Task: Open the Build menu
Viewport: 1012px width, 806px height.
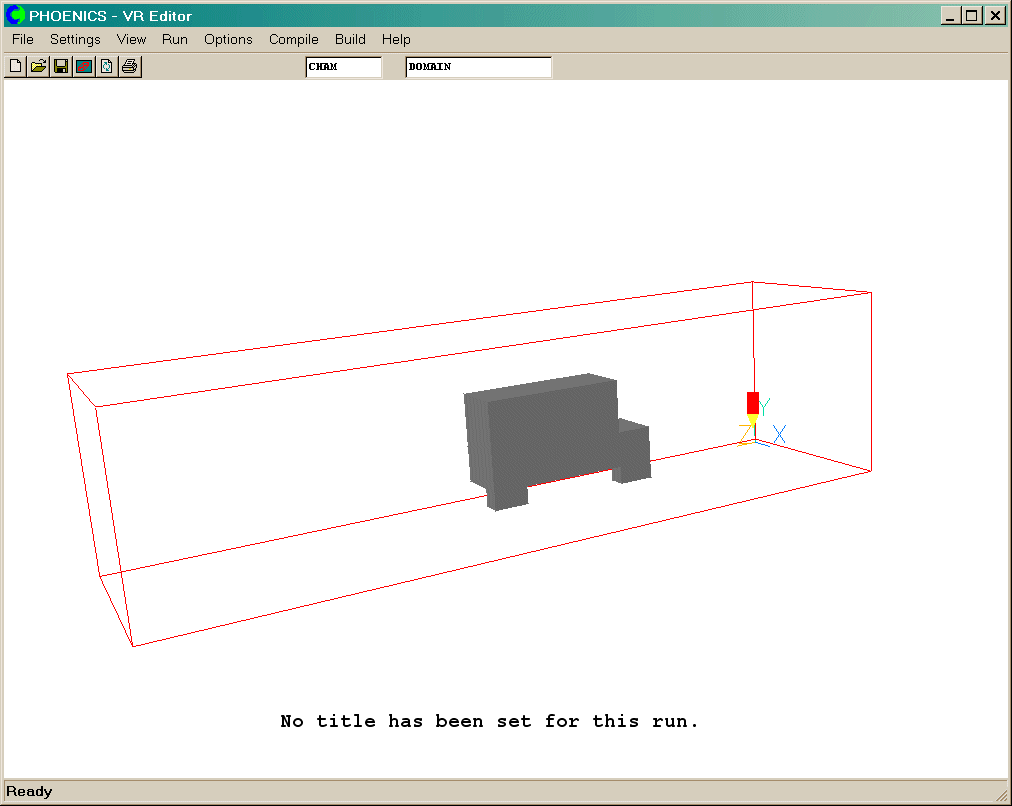Action: click(x=350, y=40)
